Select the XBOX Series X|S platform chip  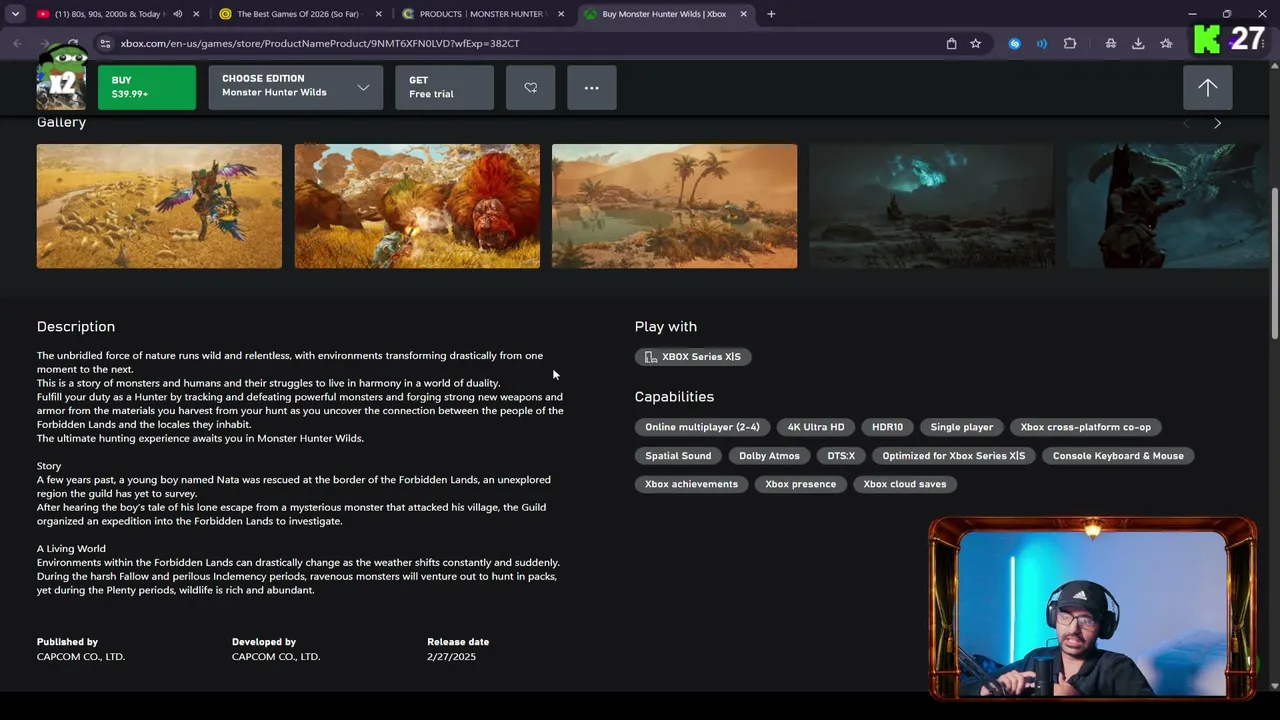pos(693,357)
